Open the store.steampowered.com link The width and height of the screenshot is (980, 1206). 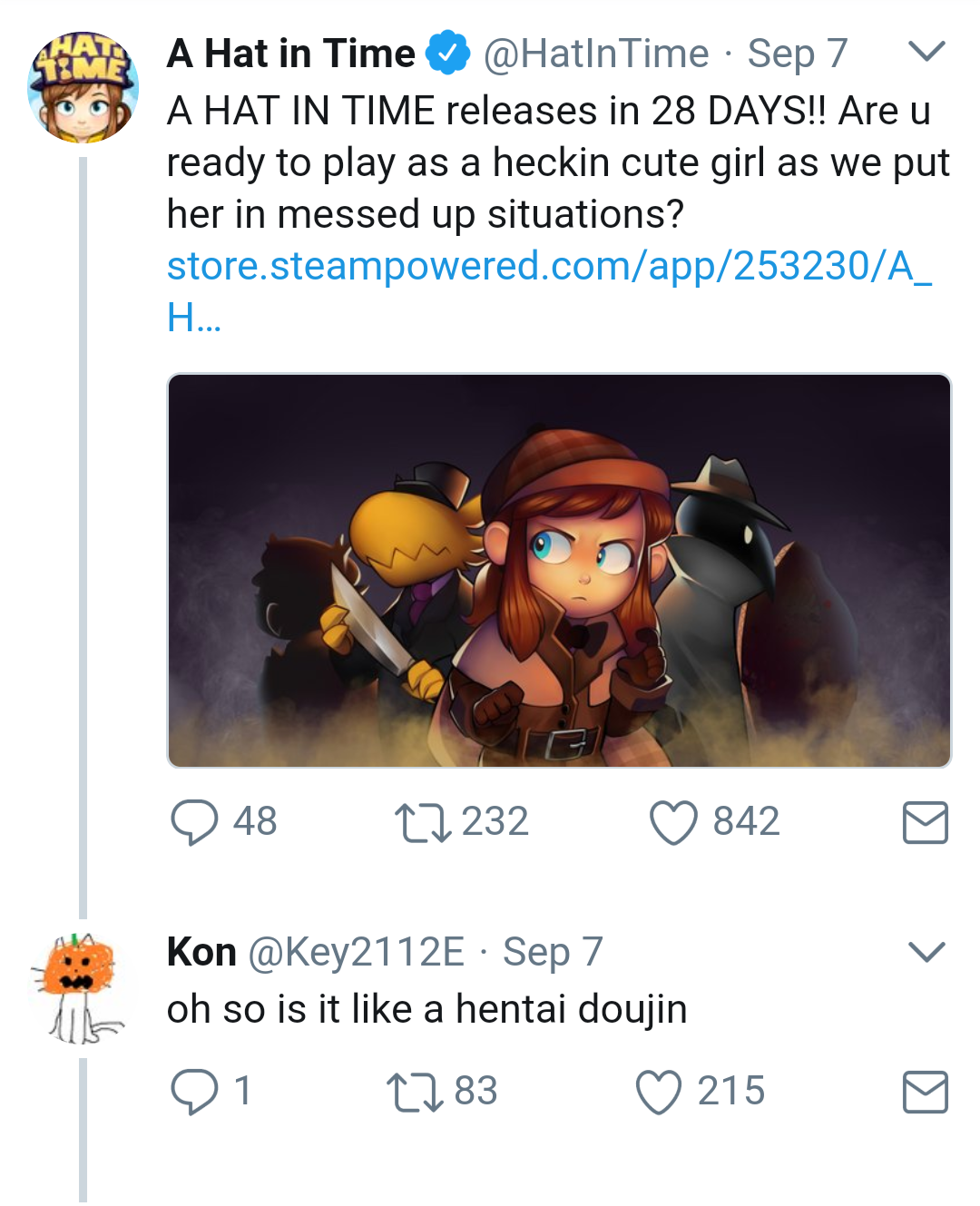tap(548, 267)
